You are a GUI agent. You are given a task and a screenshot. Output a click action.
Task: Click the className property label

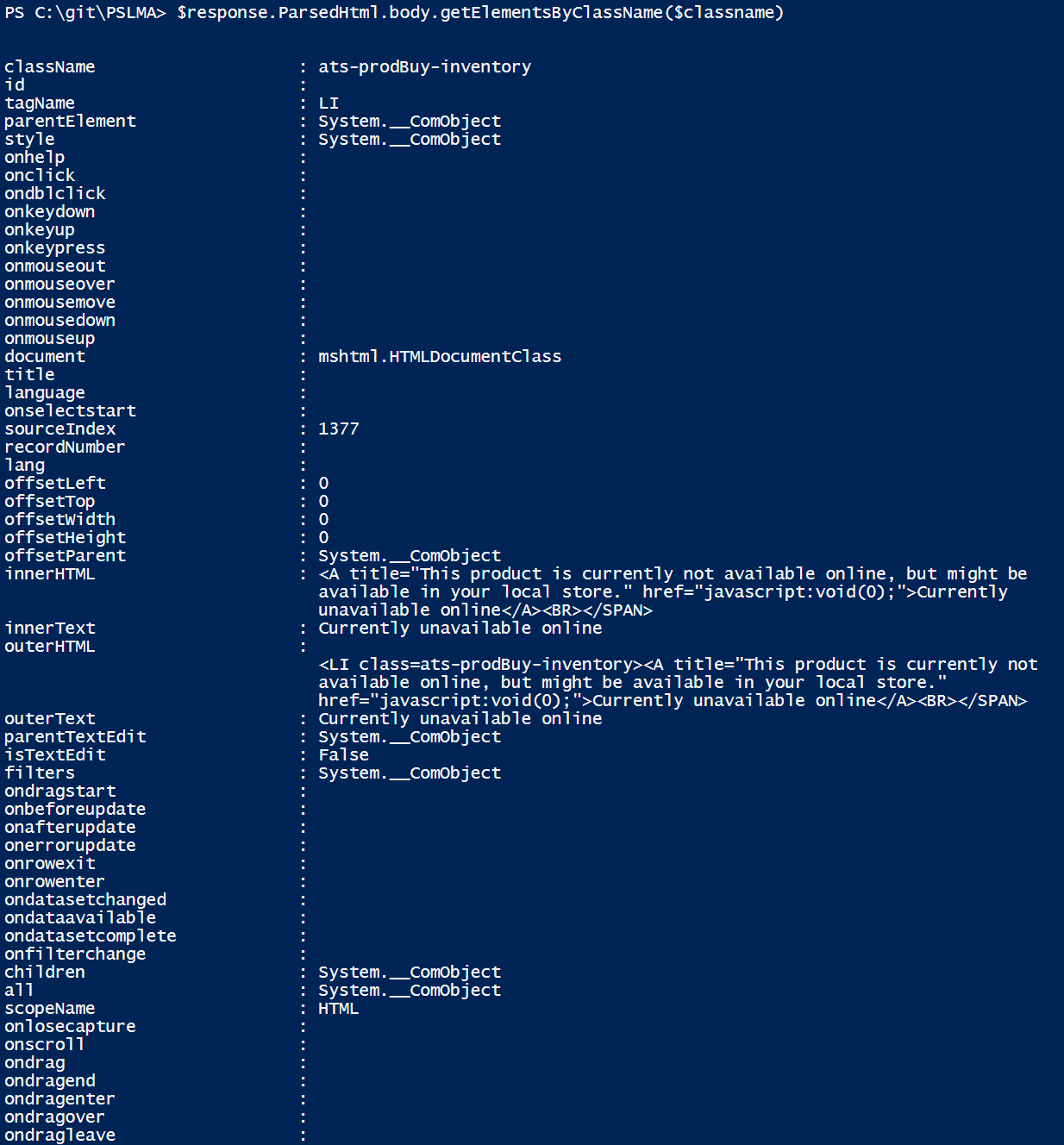coord(50,67)
